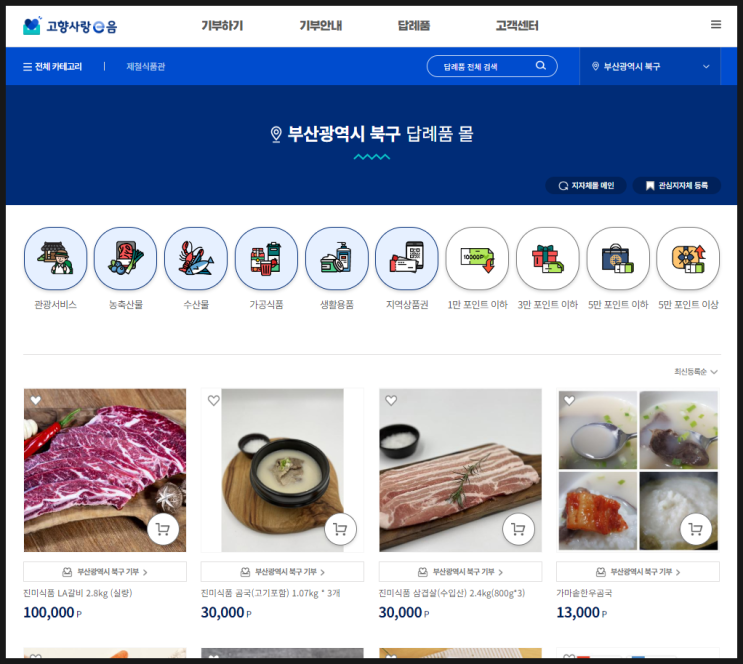Image resolution: width=743 pixels, height=664 pixels.
Task: Go to the 고객센터 menu
Action: (517, 26)
